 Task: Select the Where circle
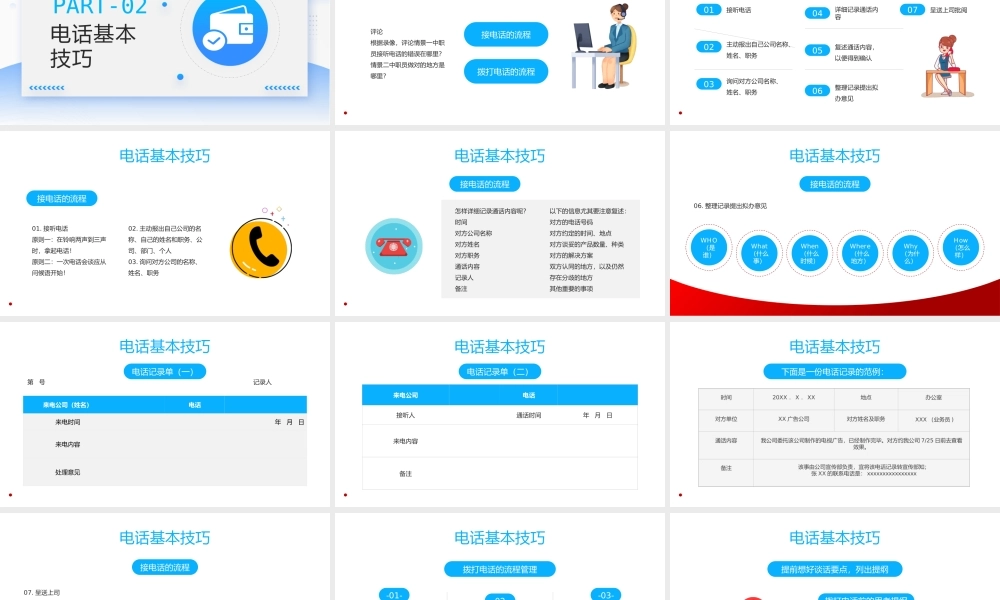pyautogui.click(x=860, y=253)
